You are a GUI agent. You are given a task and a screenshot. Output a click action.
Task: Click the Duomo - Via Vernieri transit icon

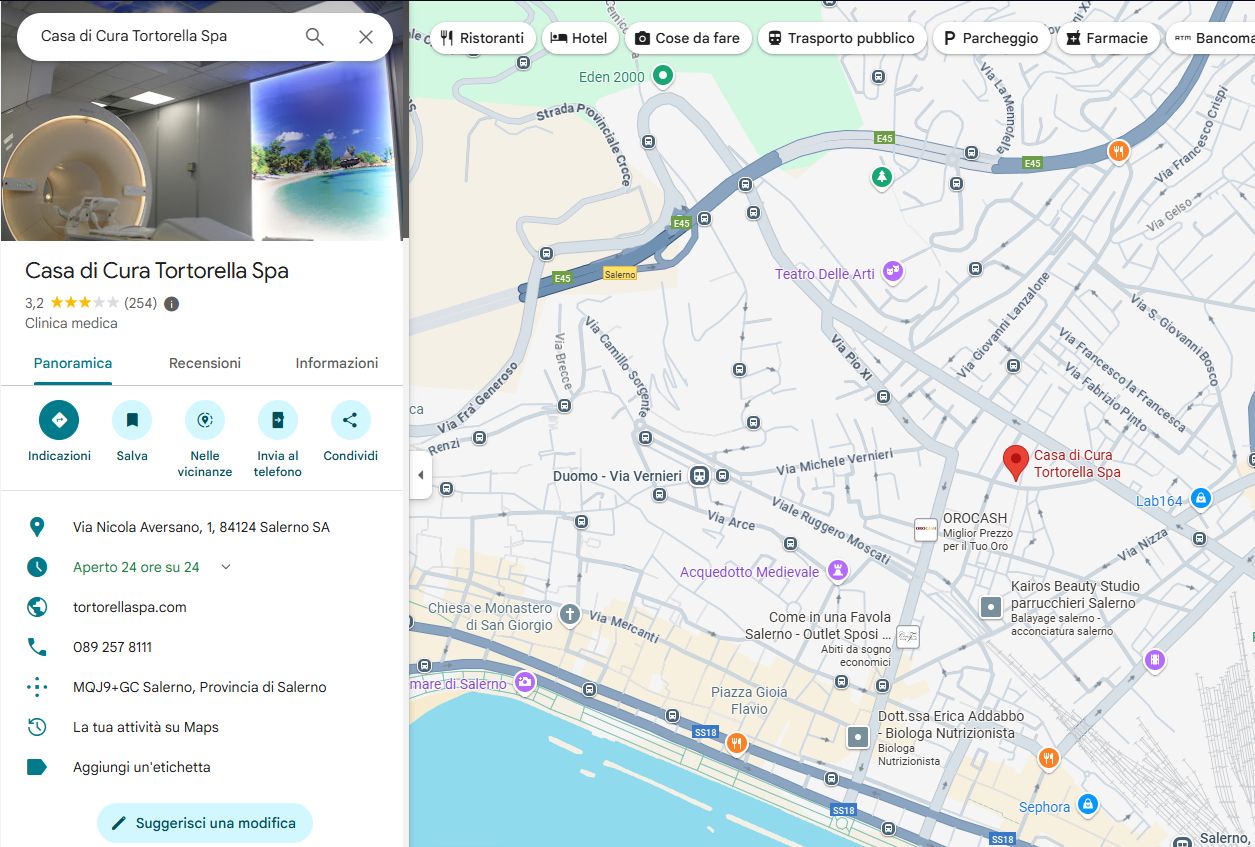tap(699, 476)
